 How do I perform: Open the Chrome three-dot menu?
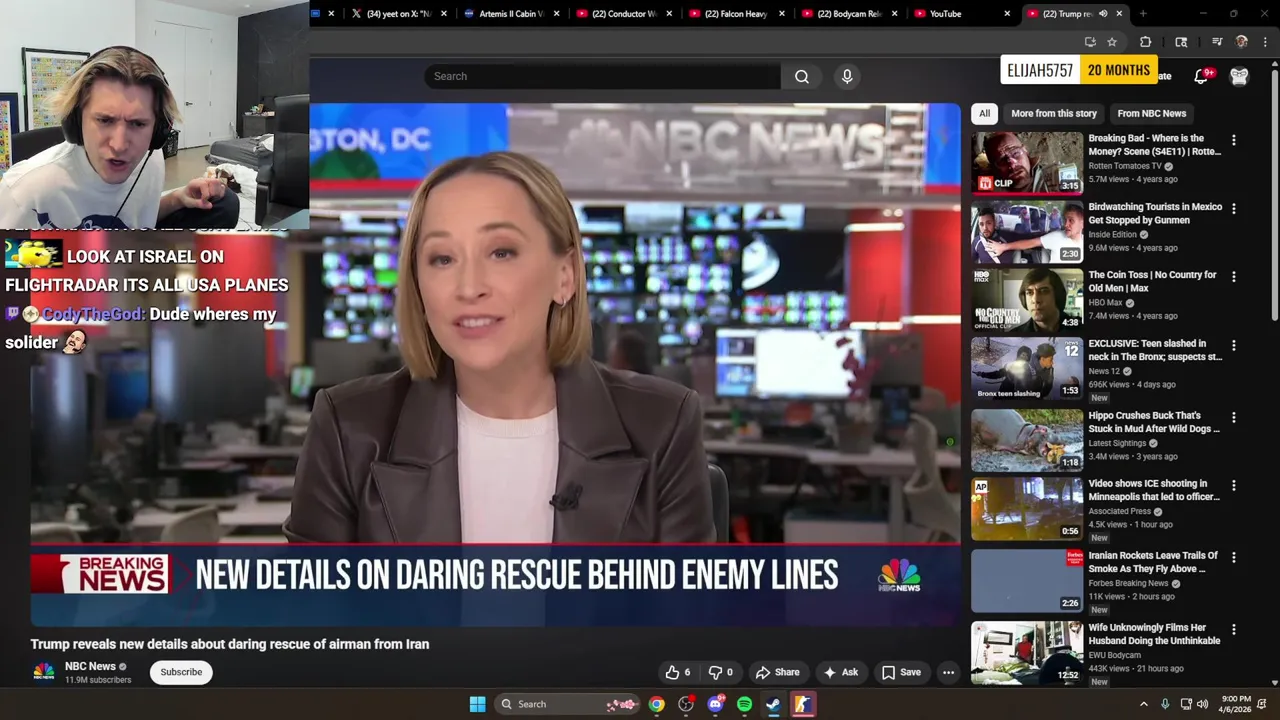[x=1265, y=42]
